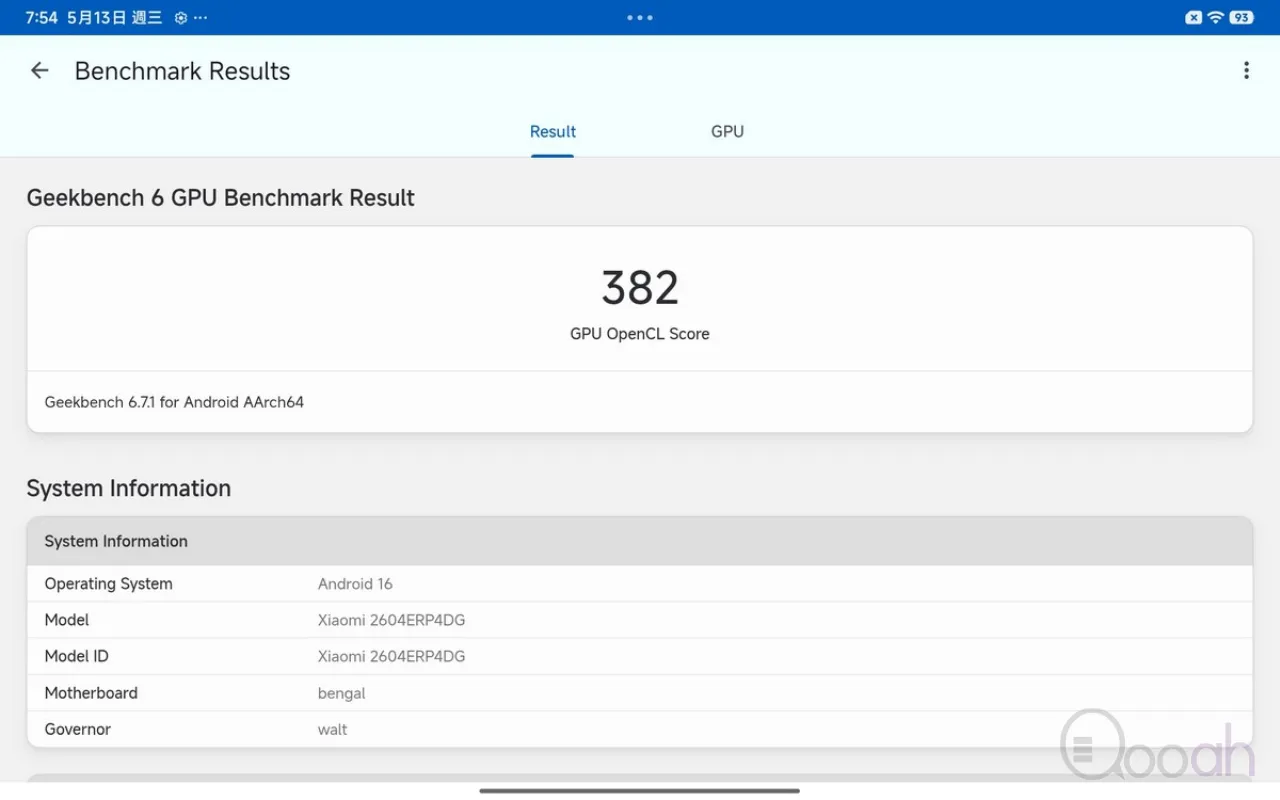1280x800 pixels.
Task: Select the Model ID row
Action: (x=640, y=656)
